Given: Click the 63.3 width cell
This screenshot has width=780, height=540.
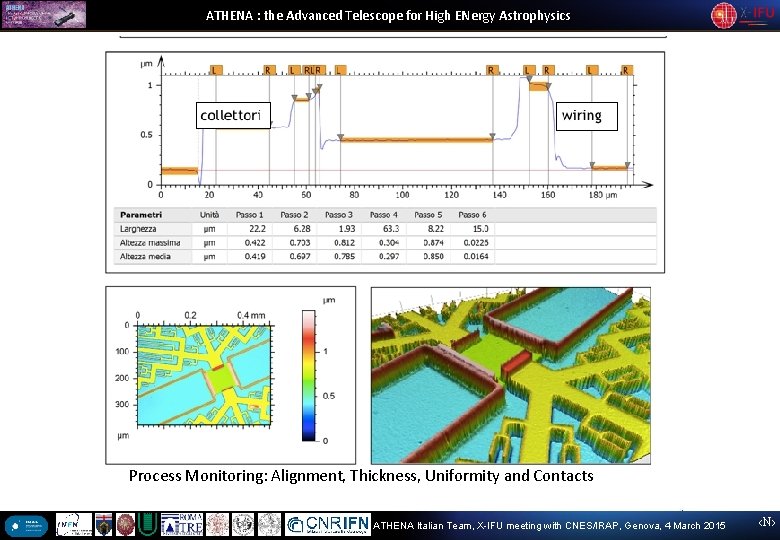Looking at the screenshot, I should [391, 229].
